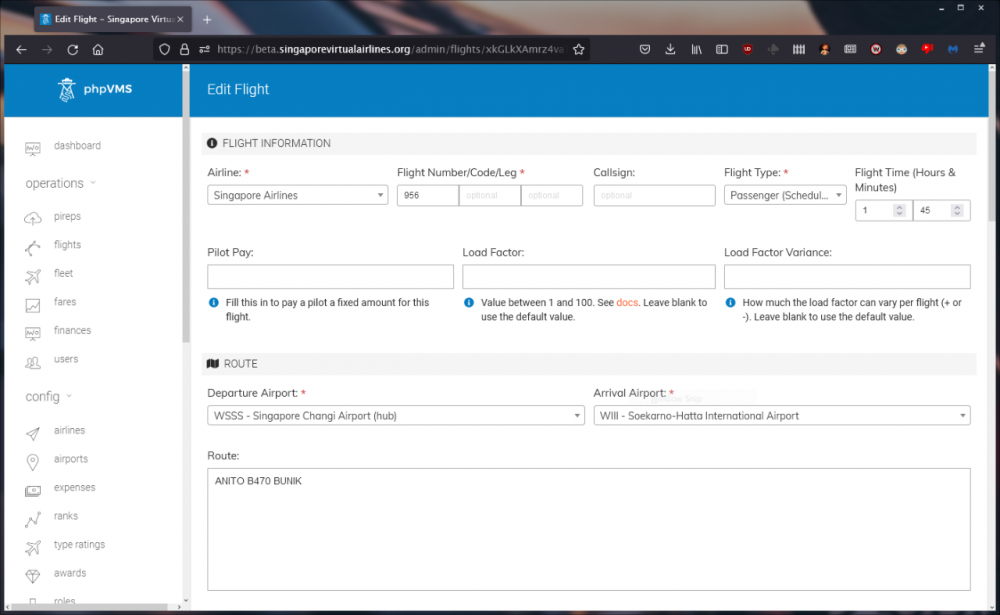
Task: Click the flights route icon in sidebar
Action: point(33,246)
